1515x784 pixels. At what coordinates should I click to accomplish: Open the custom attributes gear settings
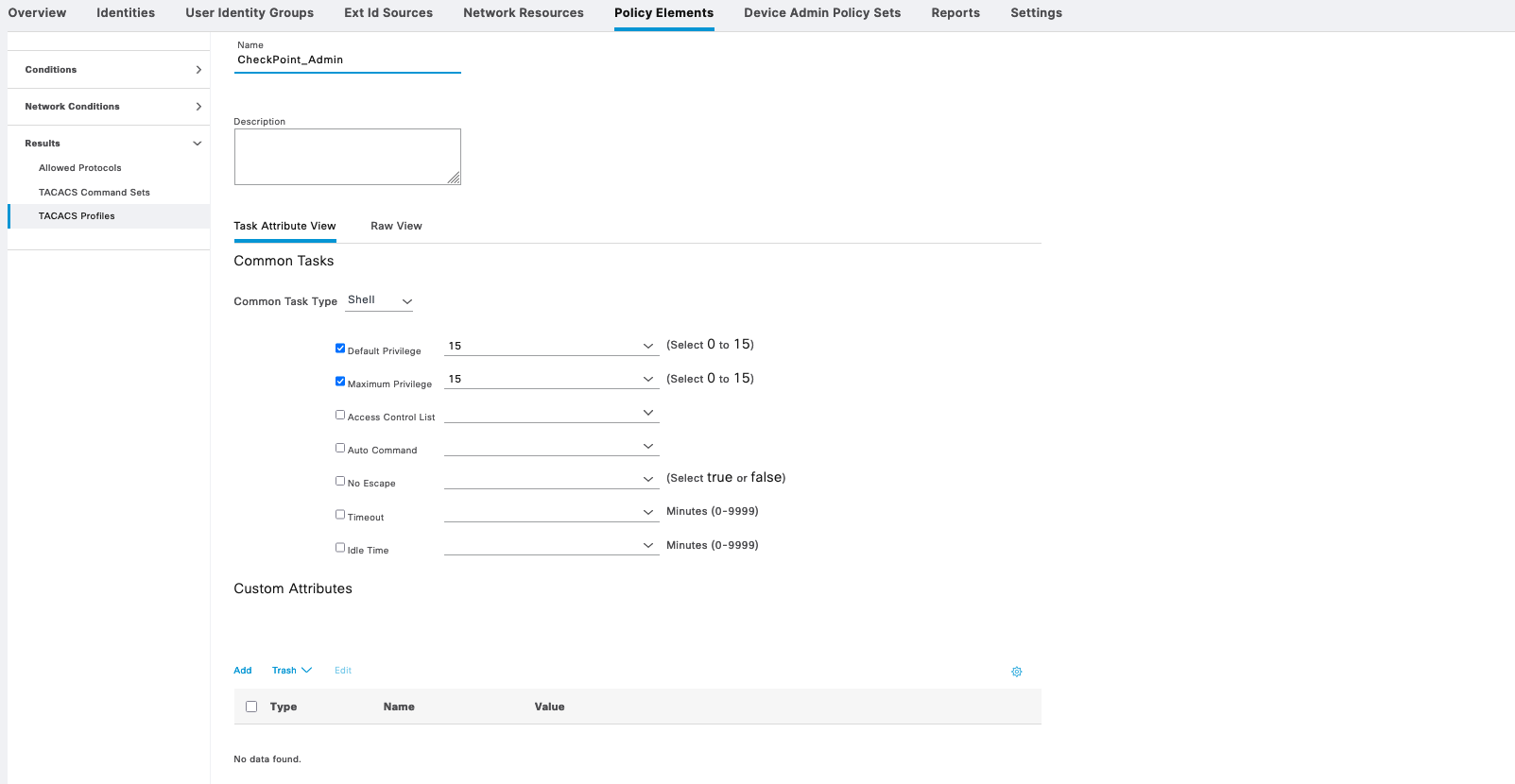coord(1017,672)
